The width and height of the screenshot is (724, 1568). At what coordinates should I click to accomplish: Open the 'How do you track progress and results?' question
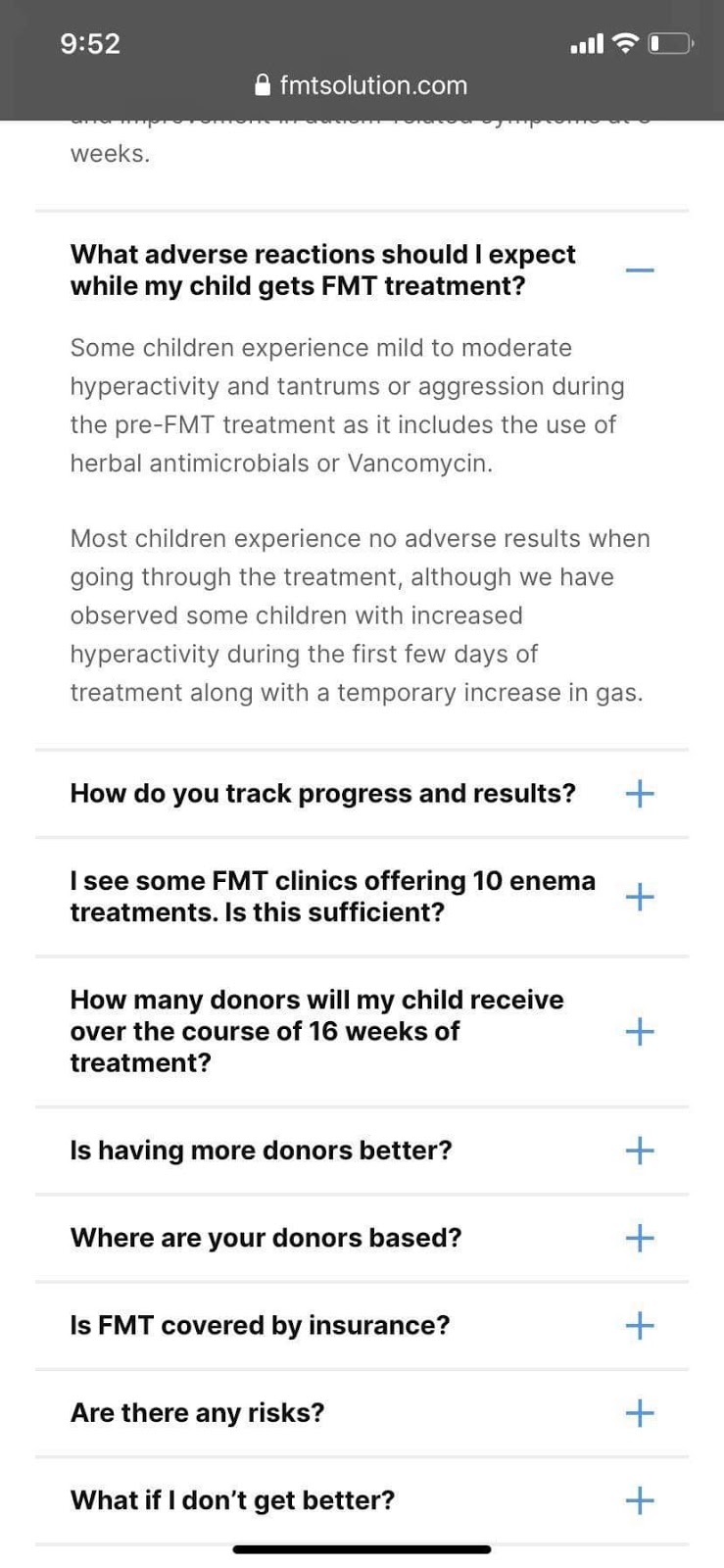(322, 793)
